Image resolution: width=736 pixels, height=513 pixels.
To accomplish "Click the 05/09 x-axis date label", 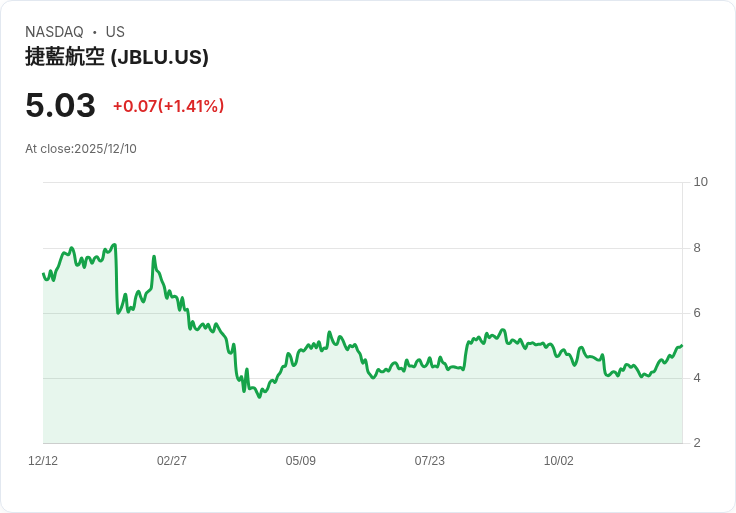I will (300, 461).
